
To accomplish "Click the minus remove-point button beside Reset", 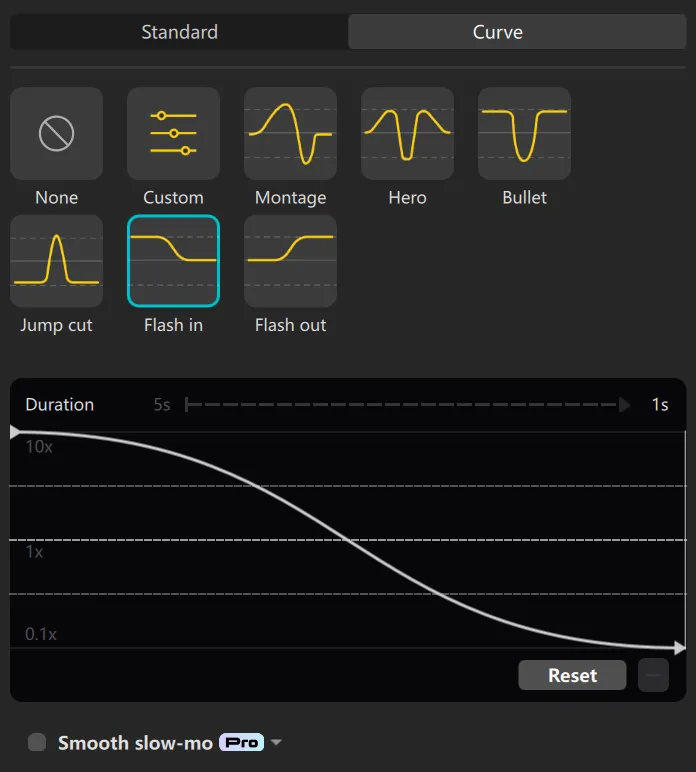I will [653, 675].
